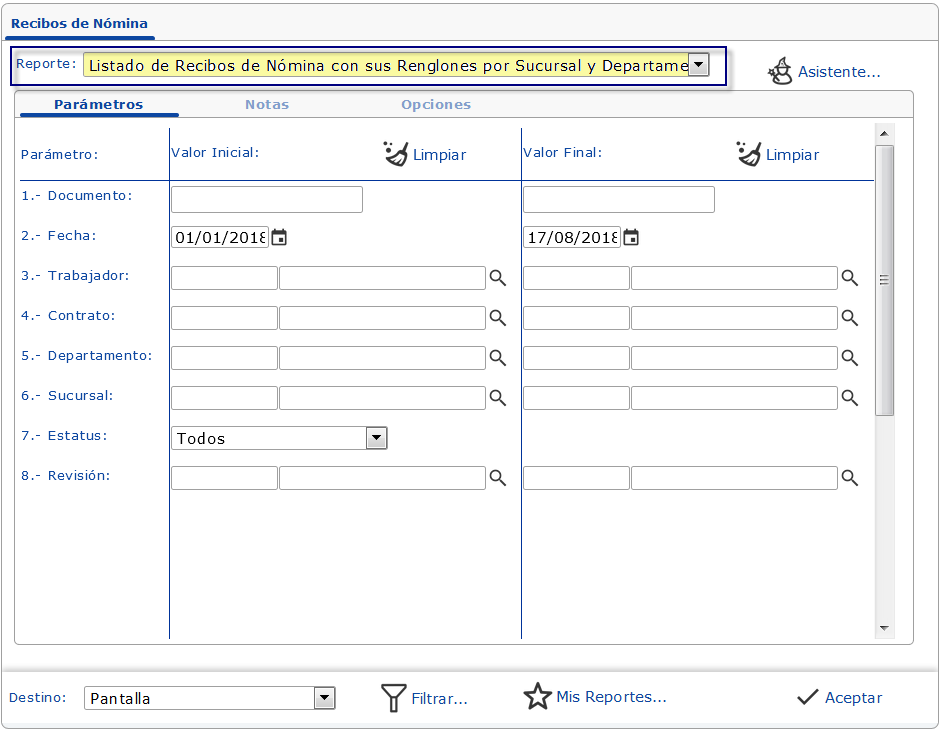Click the 'Destino:' label
941x730 pixels.
click(x=37, y=698)
